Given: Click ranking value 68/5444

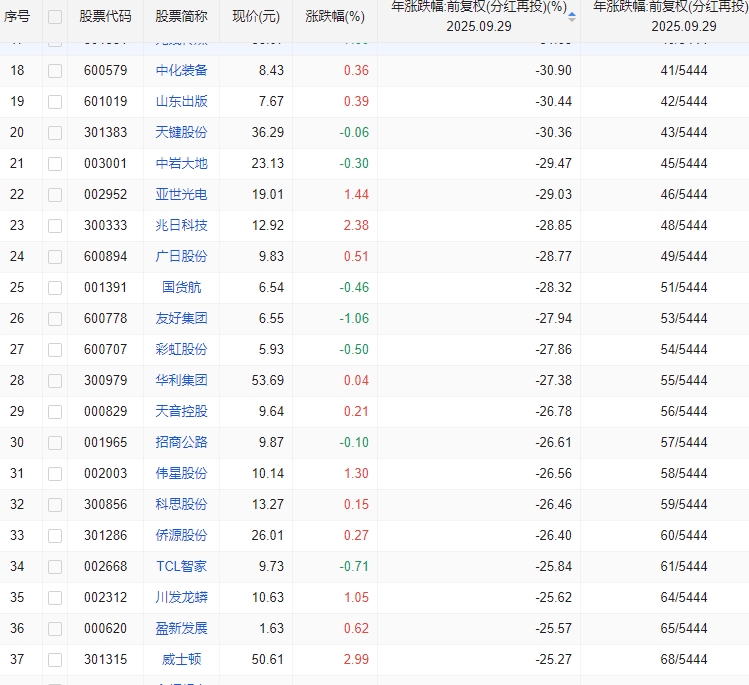Looking at the screenshot, I should coord(684,660).
